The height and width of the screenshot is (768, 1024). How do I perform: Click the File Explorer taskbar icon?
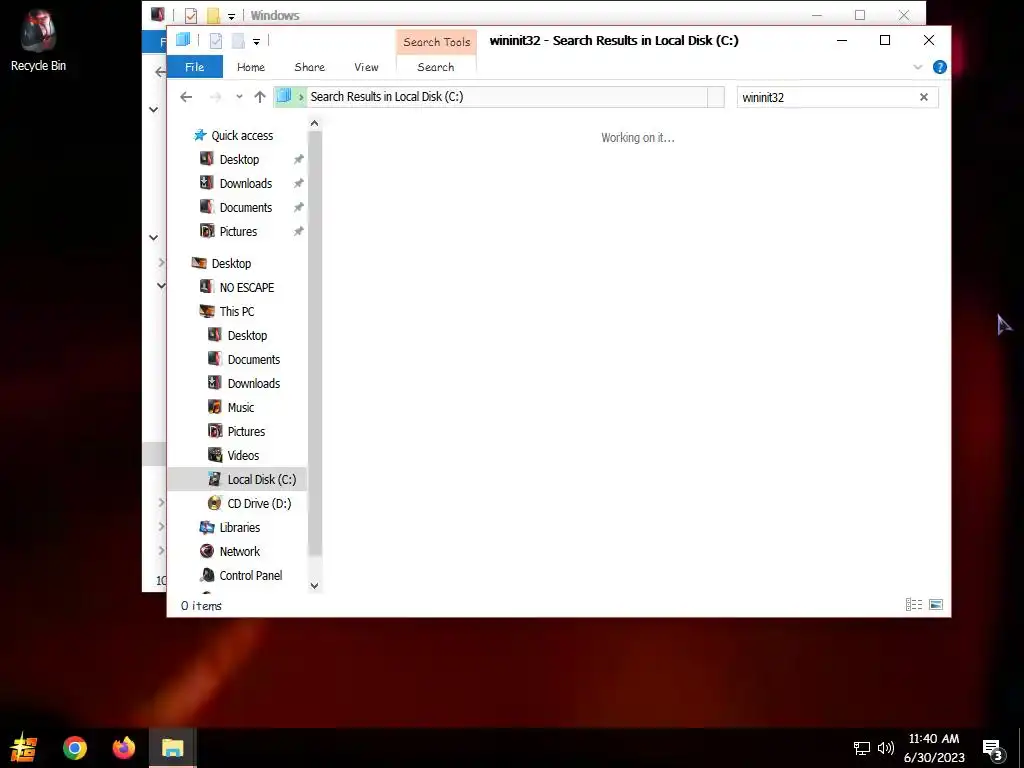tap(172, 748)
